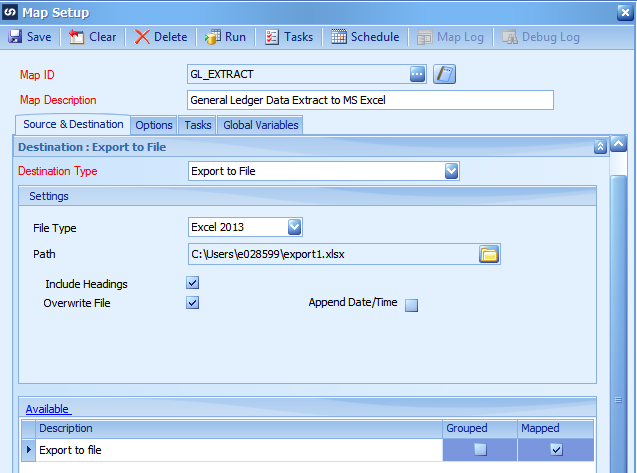Open the File Type dropdown
Image resolution: width=637 pixels, height=473 pixels.
[x=295, y=227]
